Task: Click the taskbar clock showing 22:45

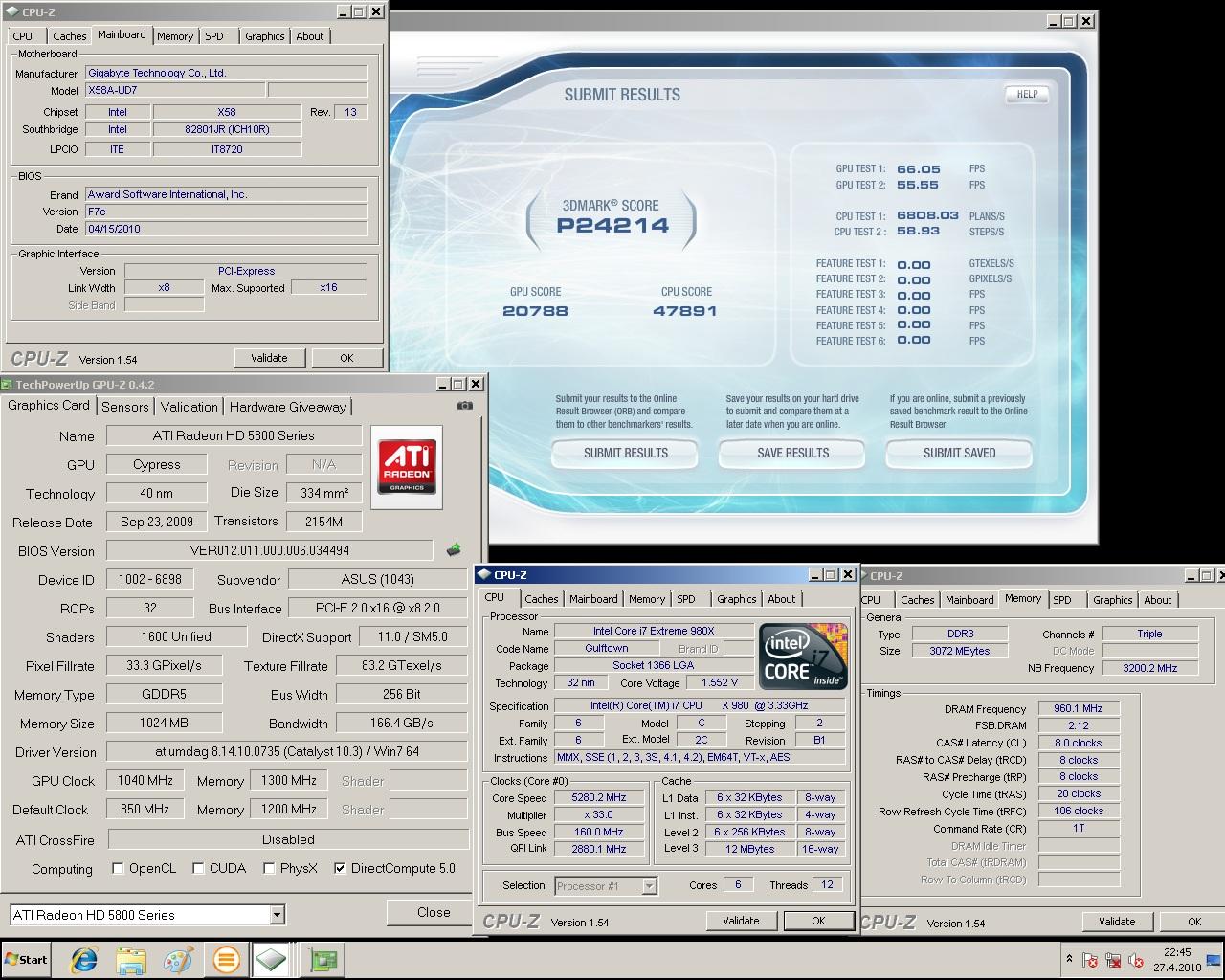Action: 1177,953
